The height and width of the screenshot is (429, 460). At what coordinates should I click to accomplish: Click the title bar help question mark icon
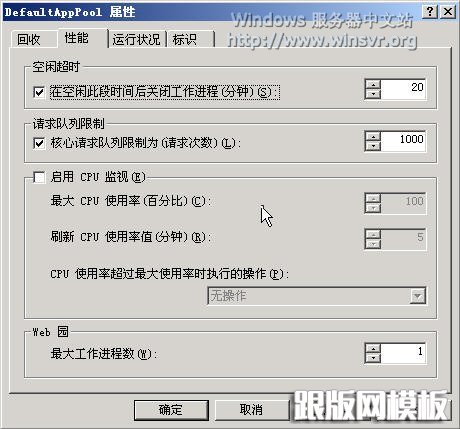point(430,12)
